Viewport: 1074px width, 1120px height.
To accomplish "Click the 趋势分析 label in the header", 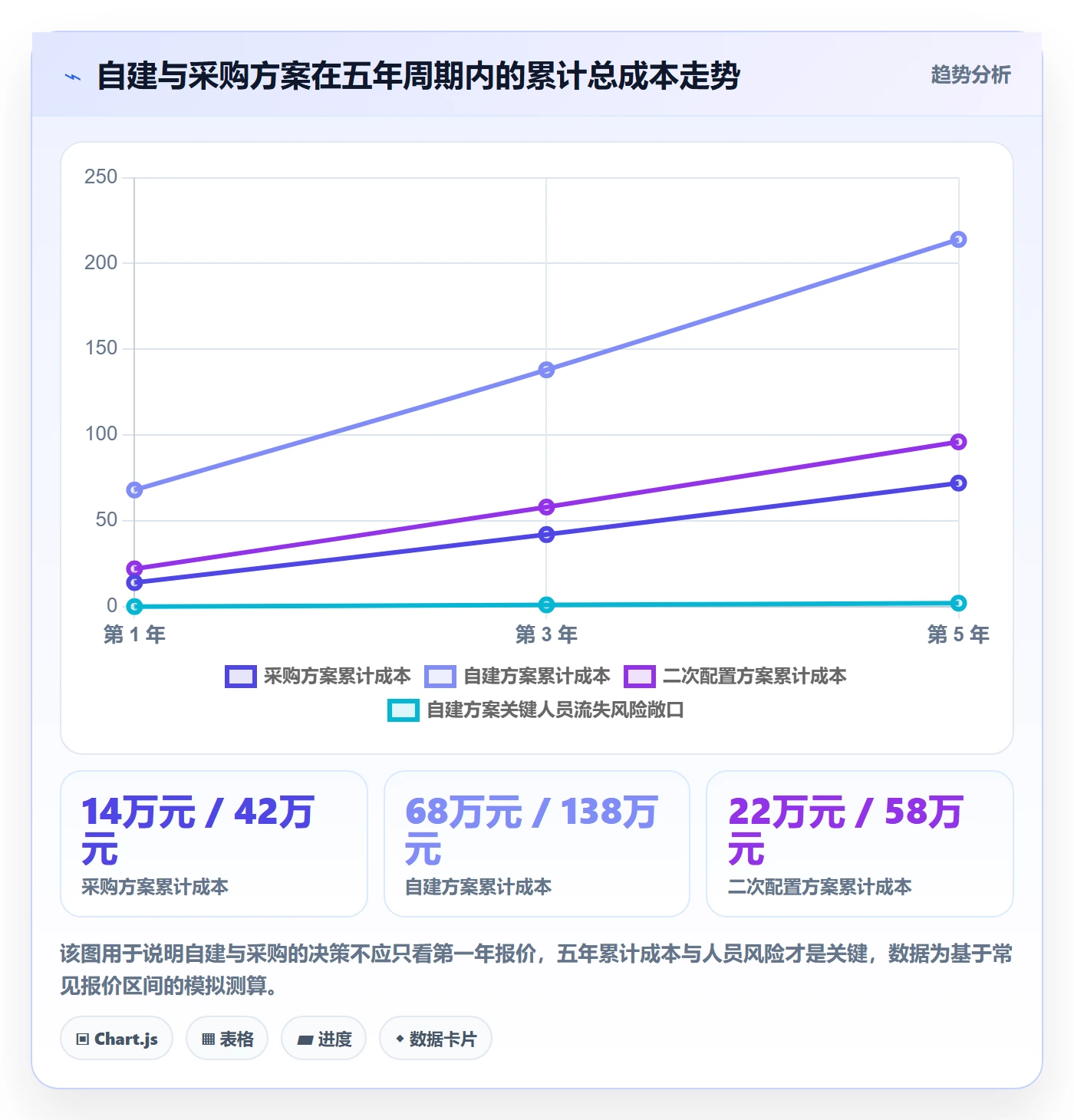I will pyautogui.click(x=970, y=74).
